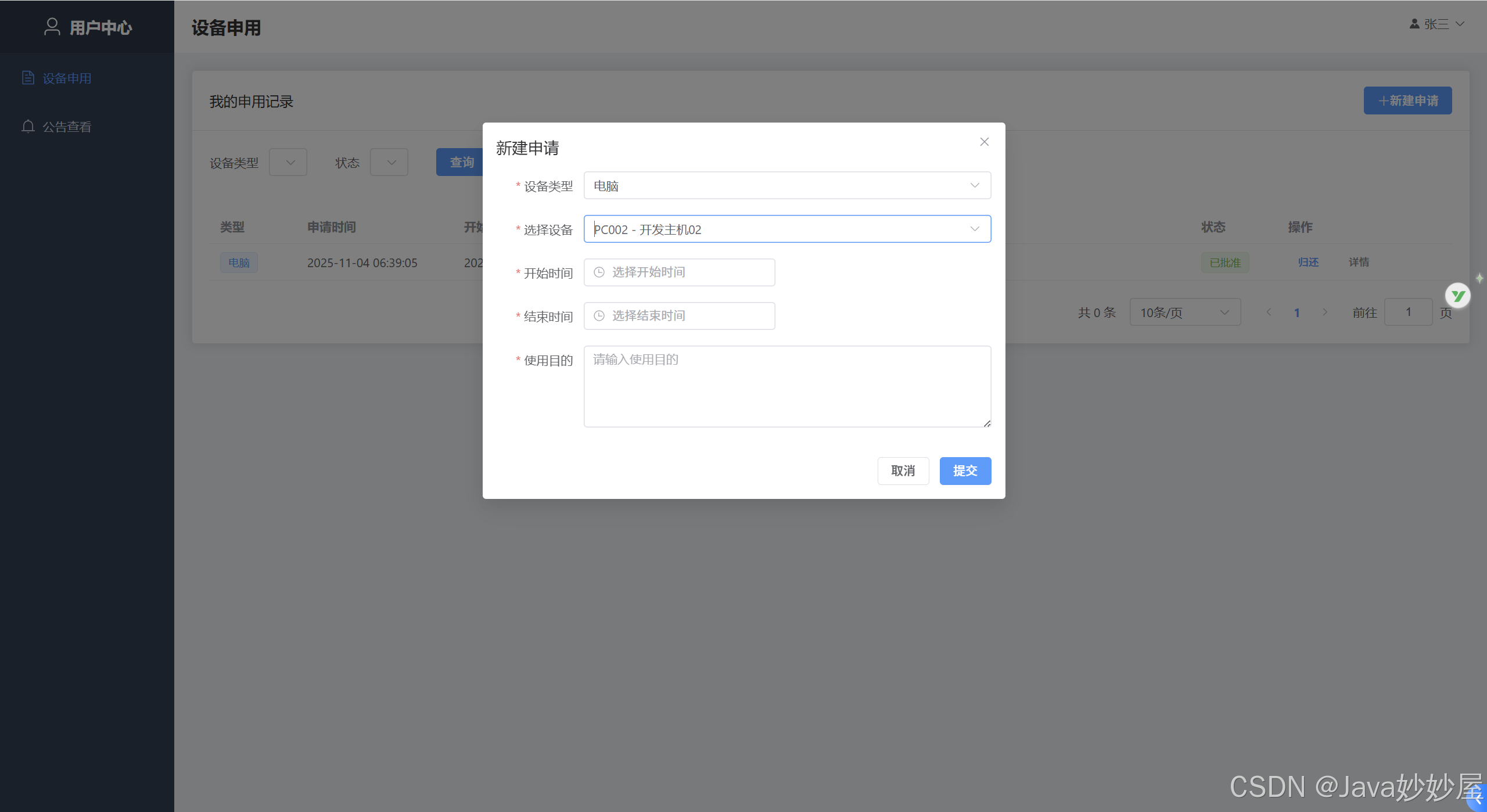Click the 查询 button
The height and width of the screenshot is (812, 1487).
[x=460, y=163]
